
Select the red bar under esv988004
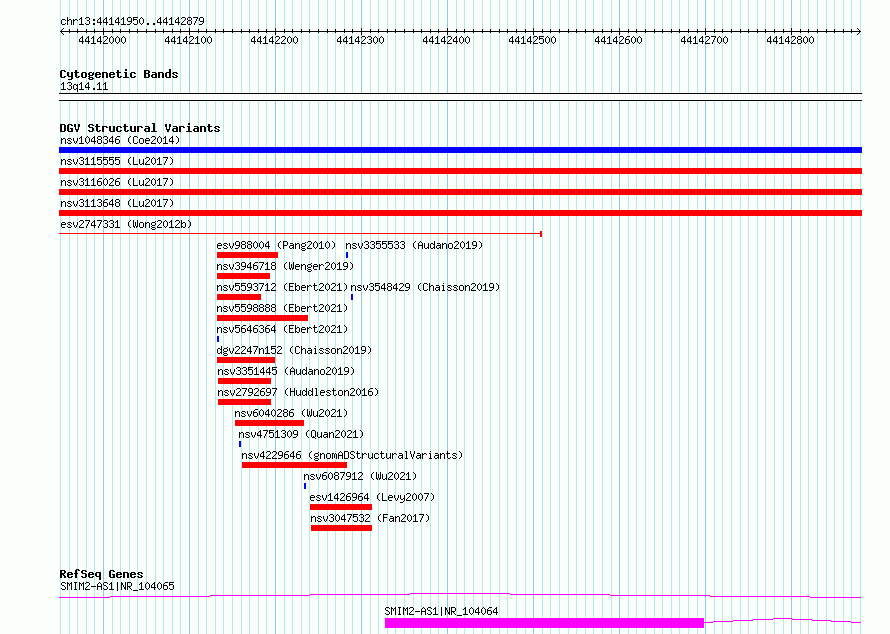[x=247, y=255]
